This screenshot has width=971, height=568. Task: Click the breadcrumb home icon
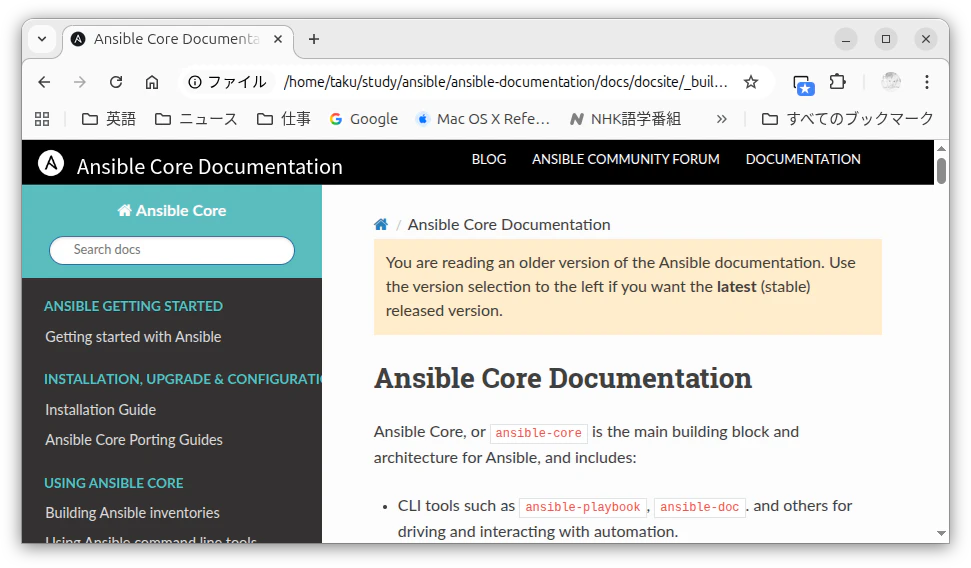(x=381, y=224)
